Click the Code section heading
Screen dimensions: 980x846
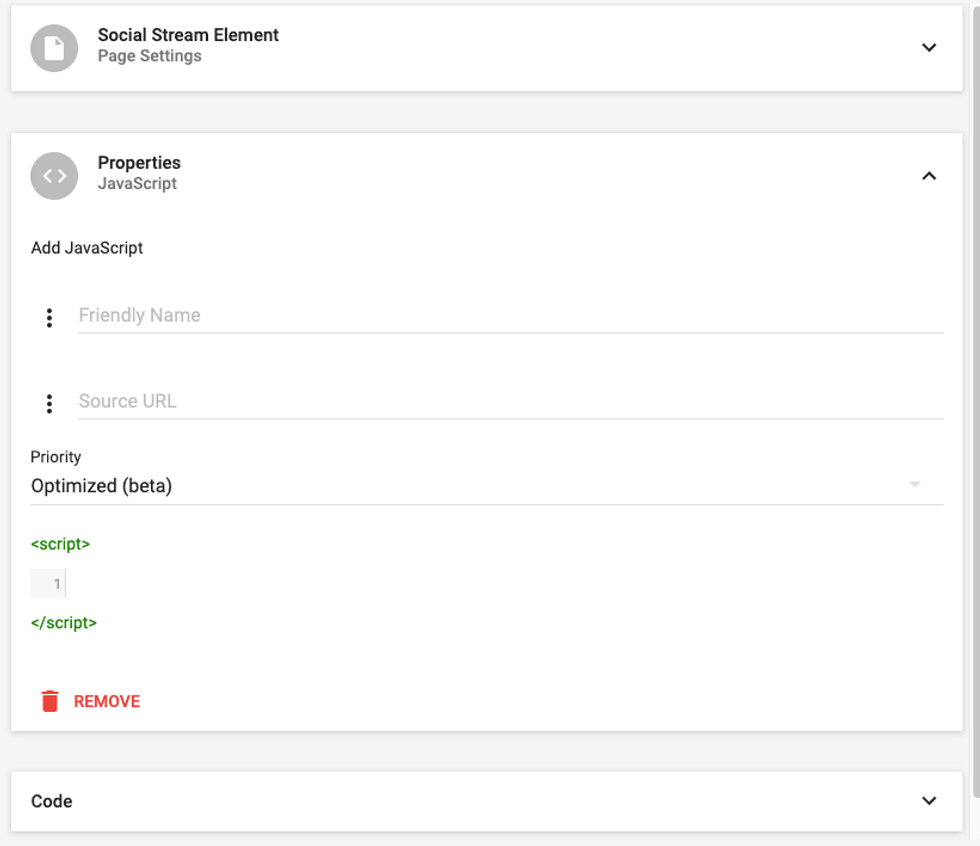pyautogui.click(x=52, y=801)
